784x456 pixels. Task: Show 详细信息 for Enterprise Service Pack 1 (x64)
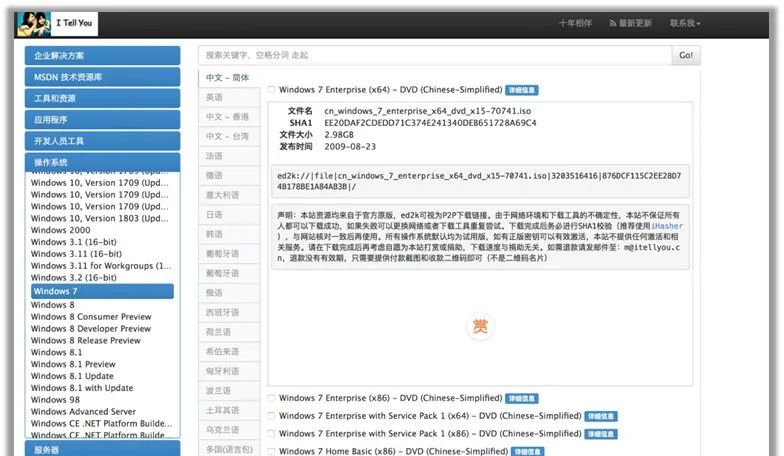601,416
